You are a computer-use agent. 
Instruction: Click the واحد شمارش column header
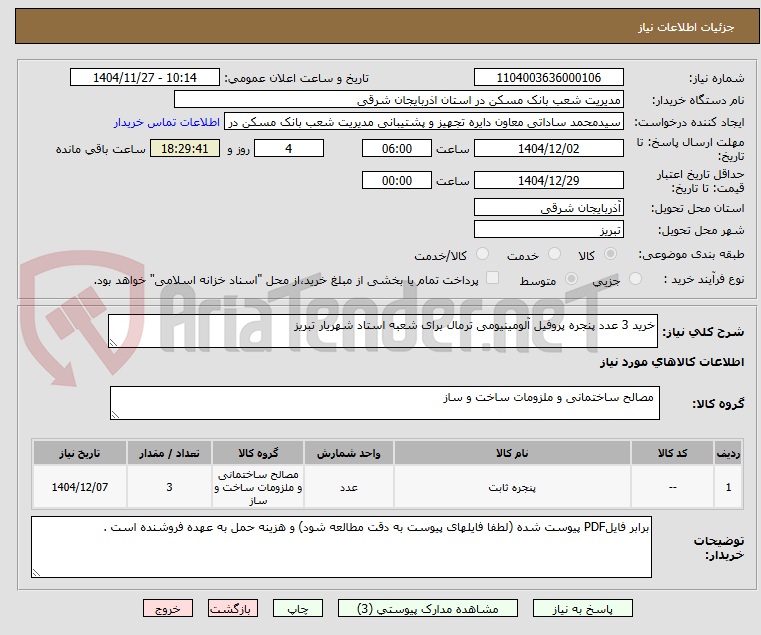click(x=348, y=453)
